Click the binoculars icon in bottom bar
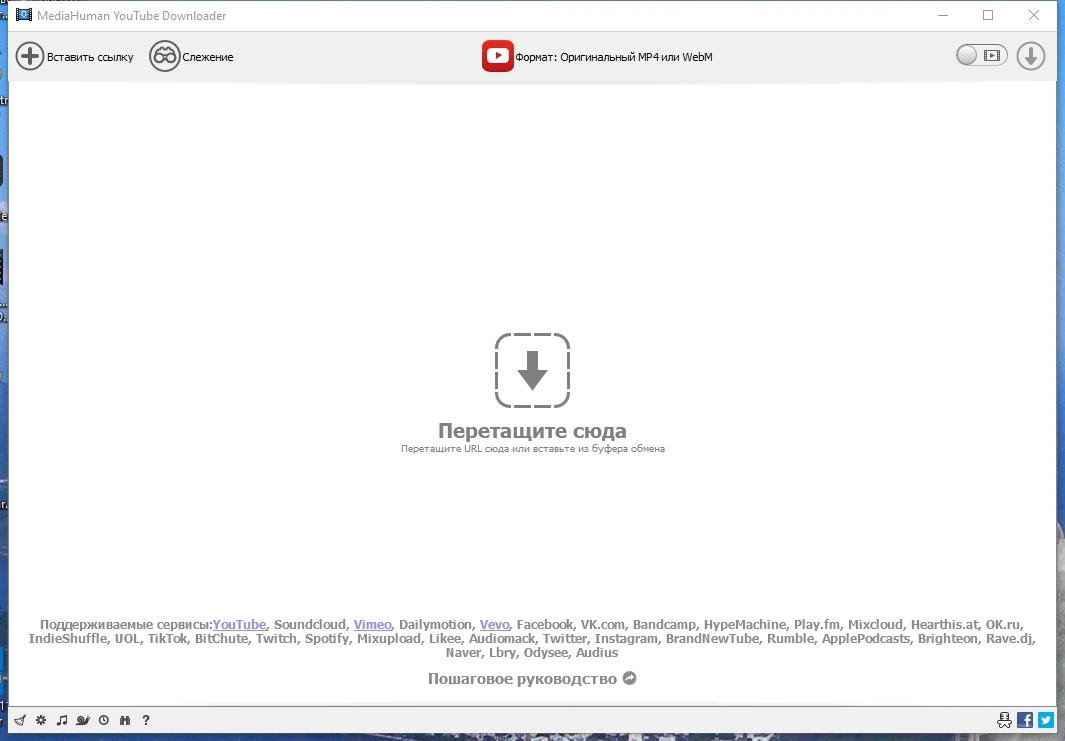This screenshot has height=741, width=1065. pyautogui.click(x=125, y=720)
